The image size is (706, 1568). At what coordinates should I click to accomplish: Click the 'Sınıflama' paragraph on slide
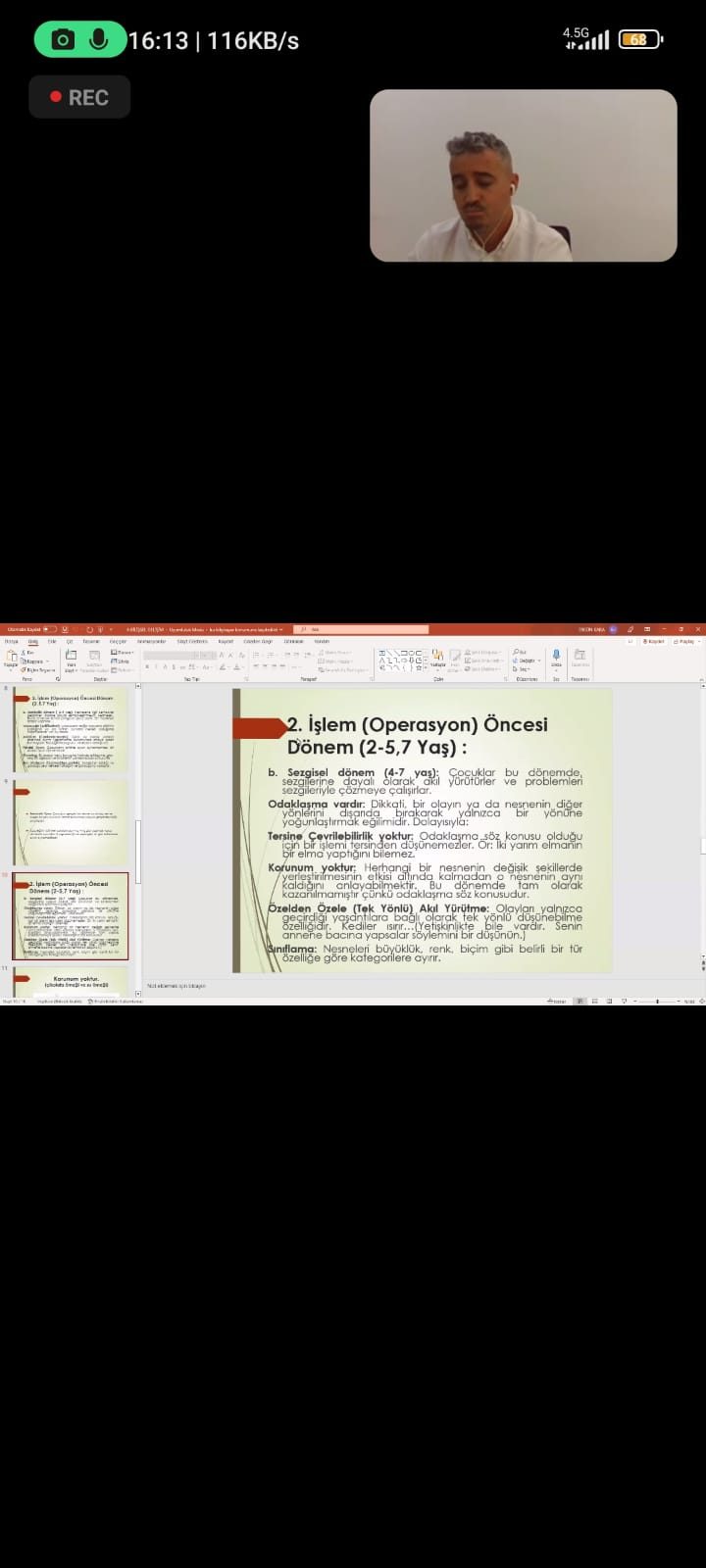click(425, 953)
